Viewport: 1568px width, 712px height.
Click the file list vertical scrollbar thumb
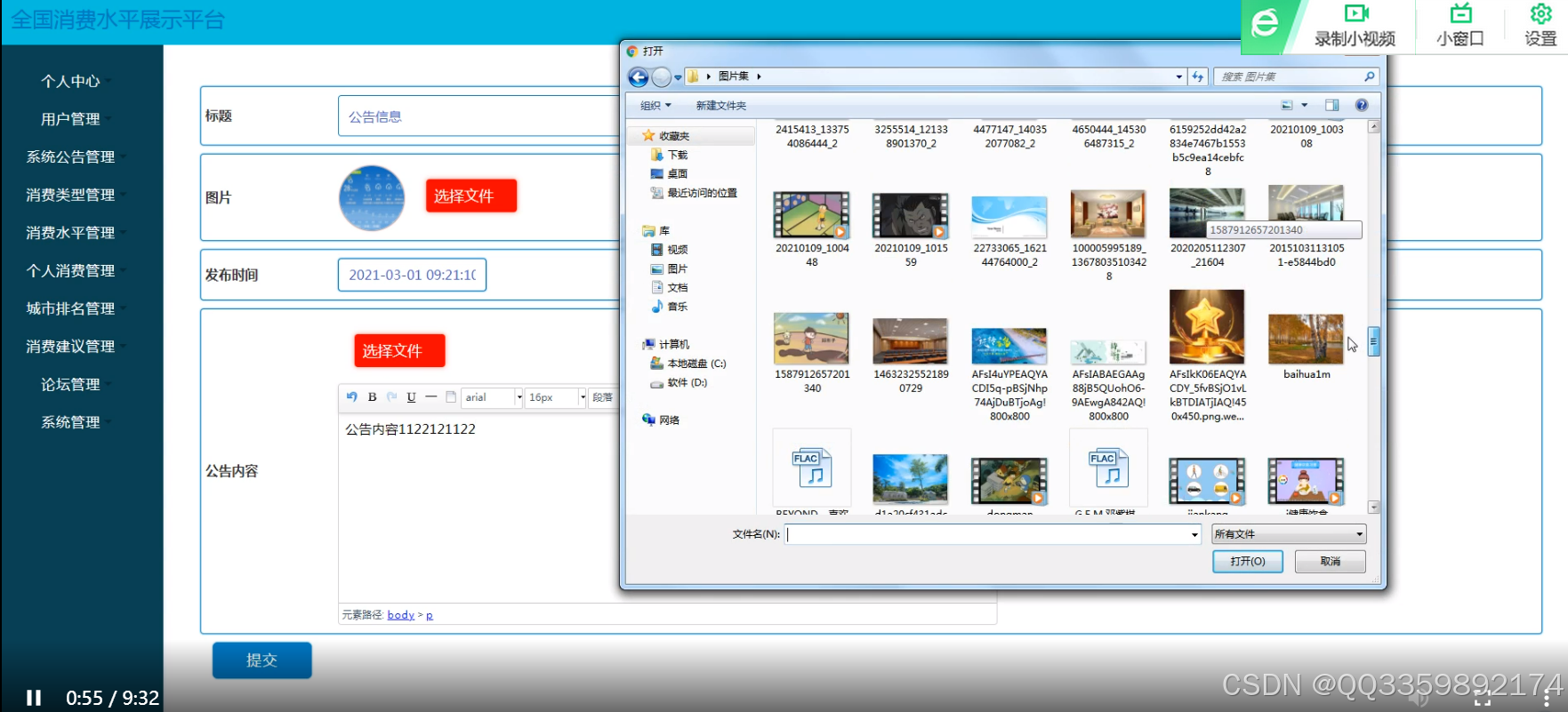pos(1374,341)
